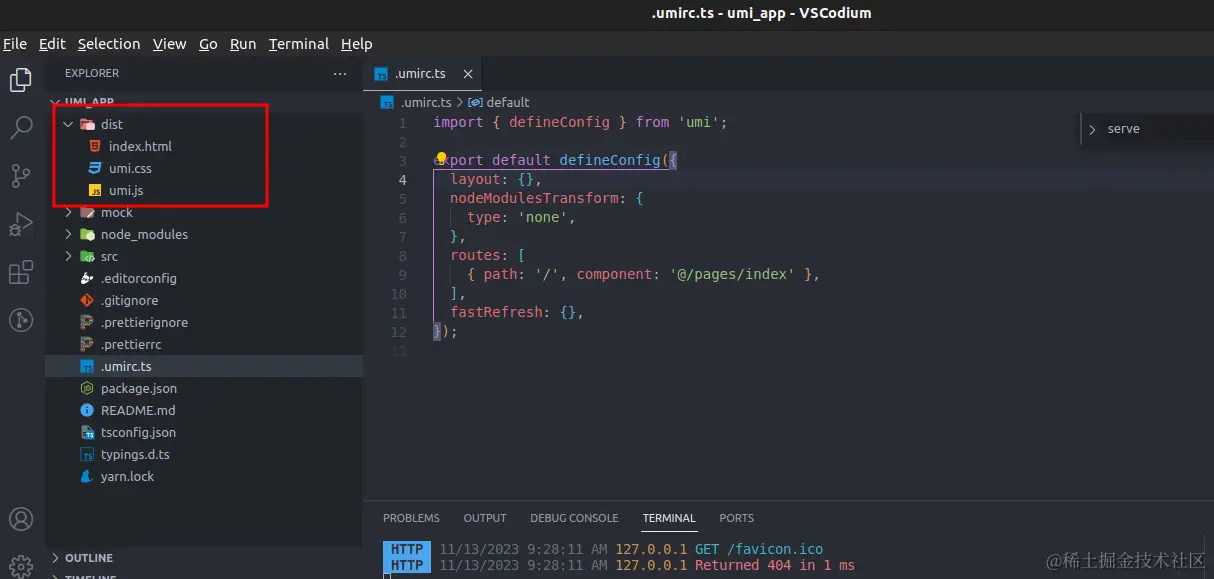
Task: Switch to the PORTS panel tab
Action: click(737, 518)
